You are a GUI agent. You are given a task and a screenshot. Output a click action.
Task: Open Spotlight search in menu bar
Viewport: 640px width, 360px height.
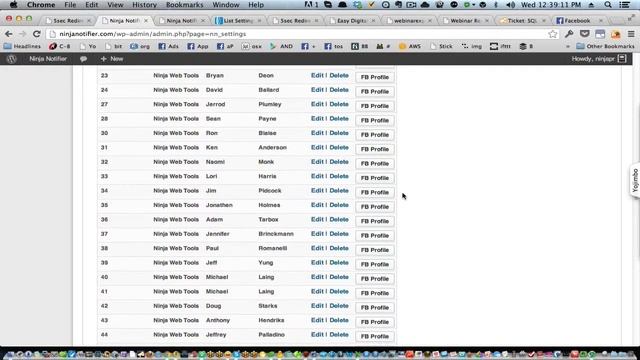point(608,5)
